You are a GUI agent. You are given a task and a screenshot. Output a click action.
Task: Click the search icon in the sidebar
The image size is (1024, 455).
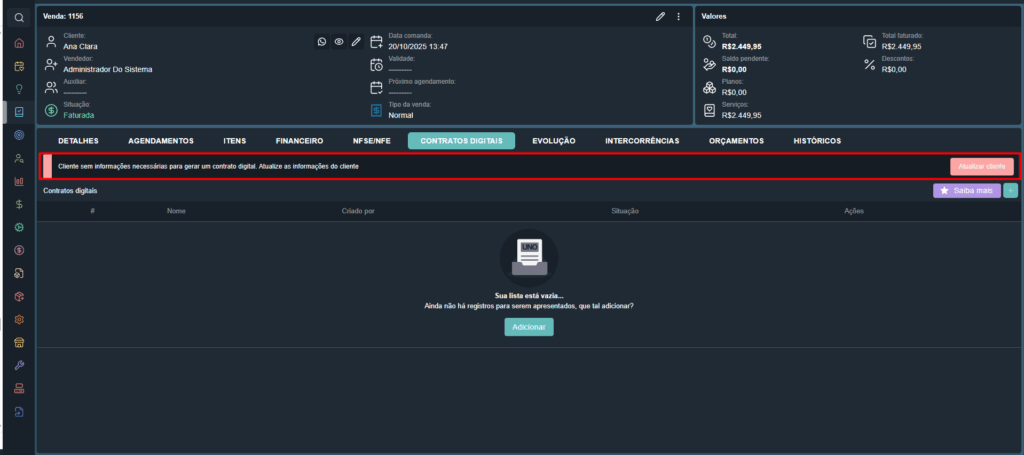click(x=19, y=18)
